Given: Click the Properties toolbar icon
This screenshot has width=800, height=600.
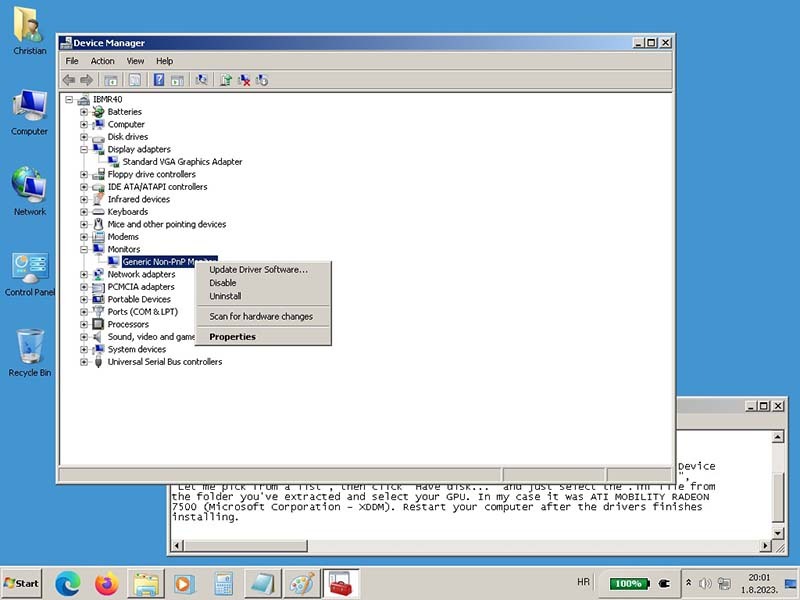Looking at the screenshot, I should click(x=134, y=80).
